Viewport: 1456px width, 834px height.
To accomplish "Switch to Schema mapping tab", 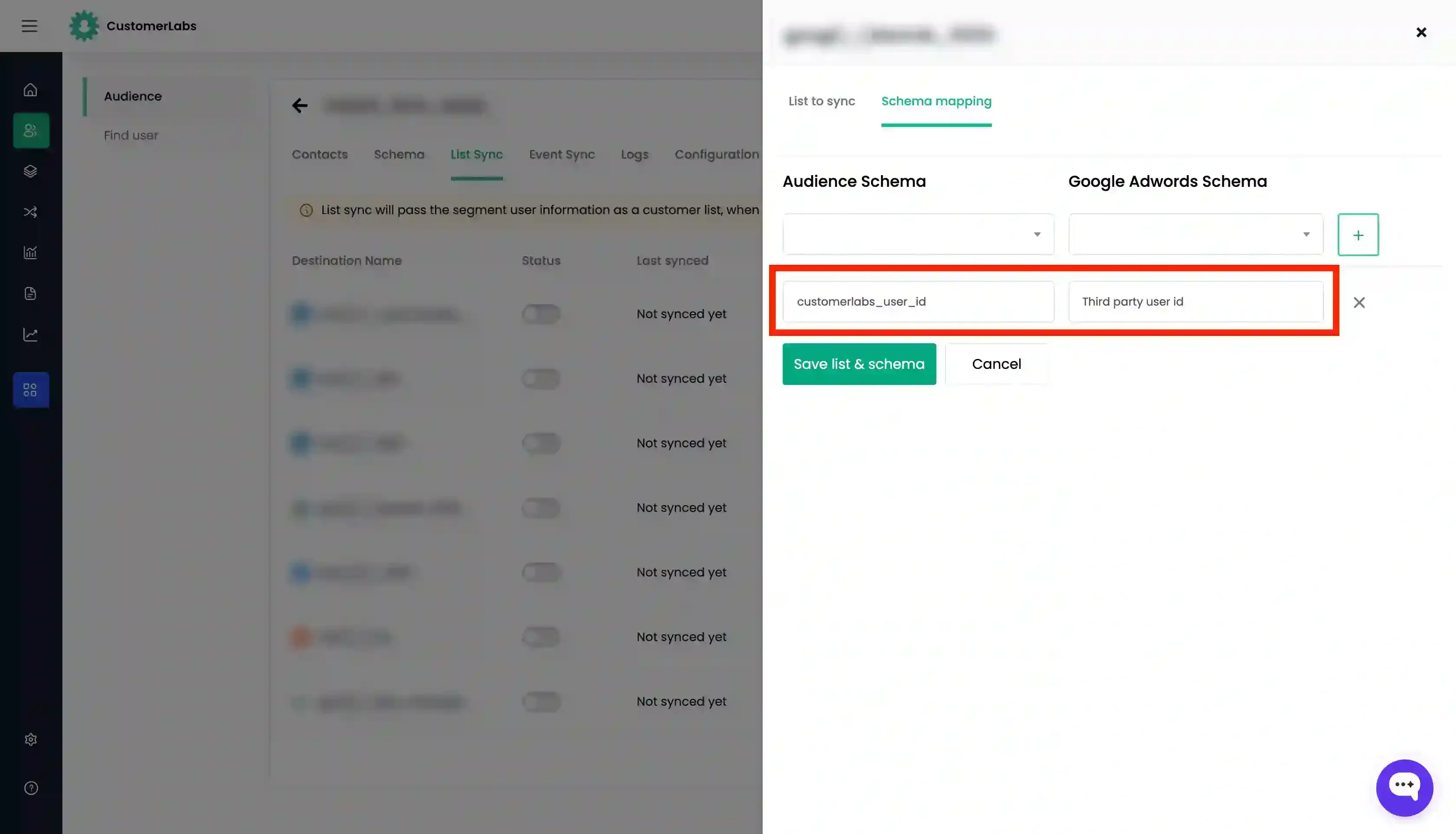I will pyautogui.click(x=936, y=101).
